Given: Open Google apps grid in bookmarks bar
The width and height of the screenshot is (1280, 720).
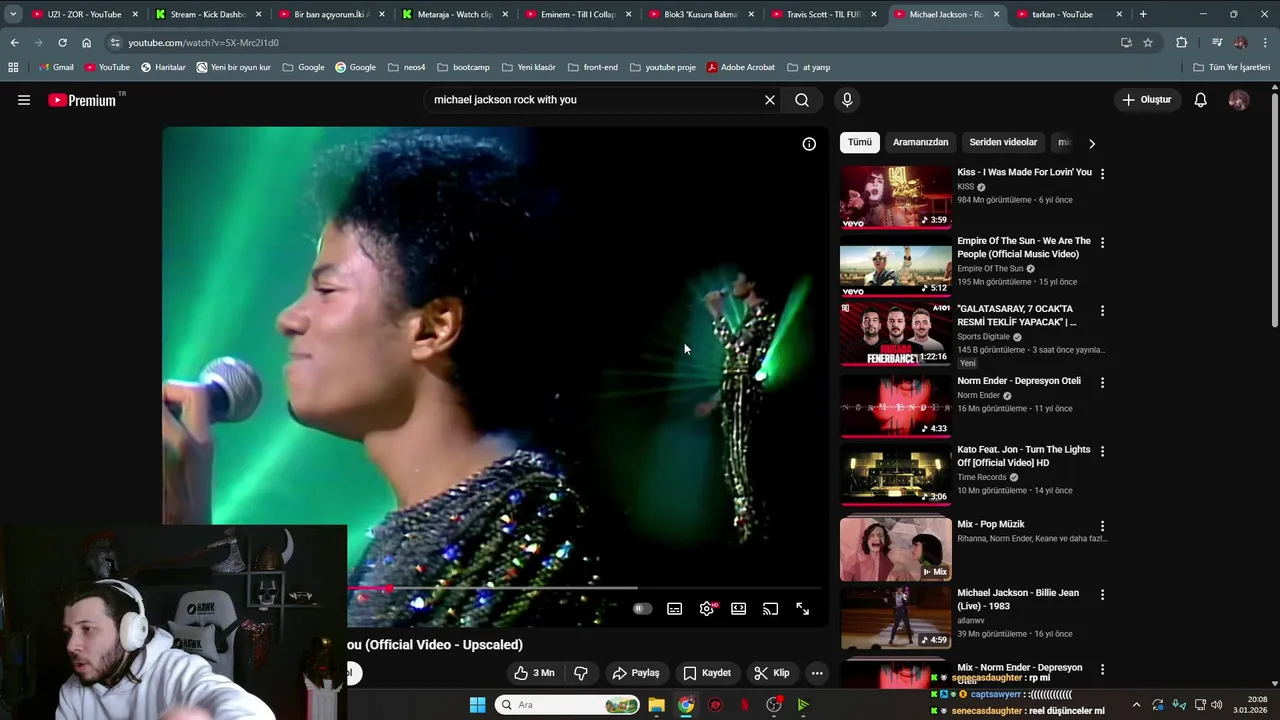Looking at the screenshot, I should pyautogui.click(x=13, y=67).
